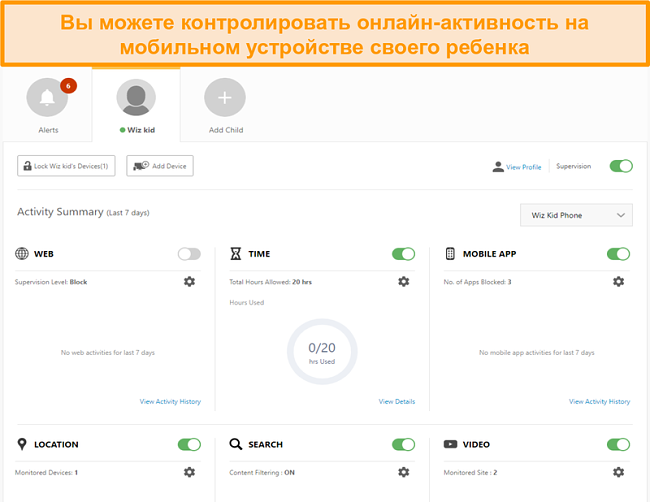Turn off the TIME toggle
Image resolution: width=650 pixels, height=502 pixels.
pos(403,254)
